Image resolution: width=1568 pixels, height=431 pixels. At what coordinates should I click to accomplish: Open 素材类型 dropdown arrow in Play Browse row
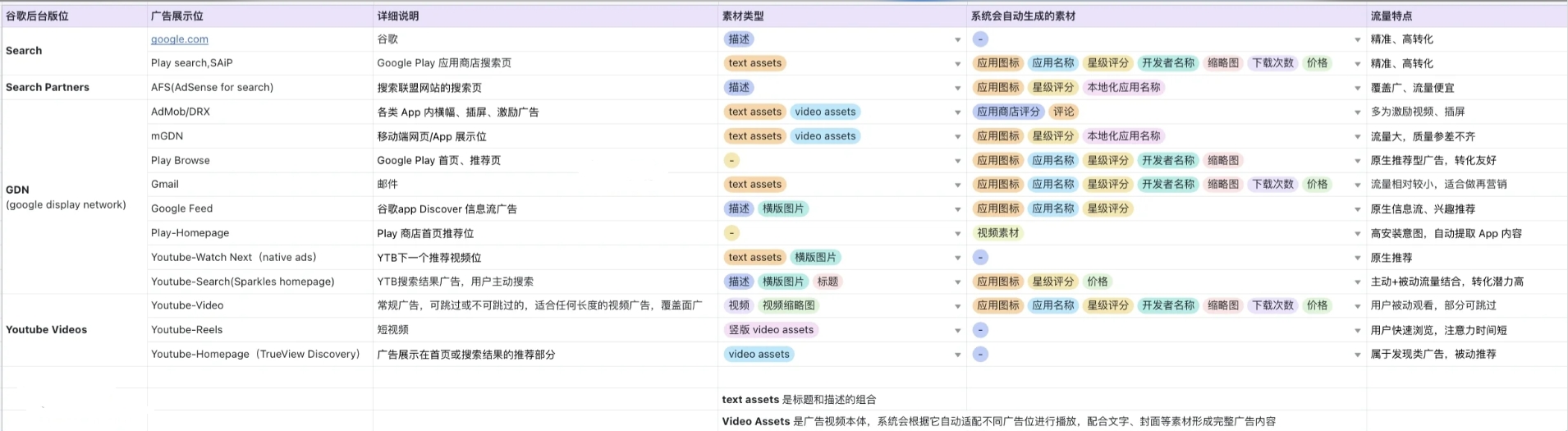pos(957,161)
